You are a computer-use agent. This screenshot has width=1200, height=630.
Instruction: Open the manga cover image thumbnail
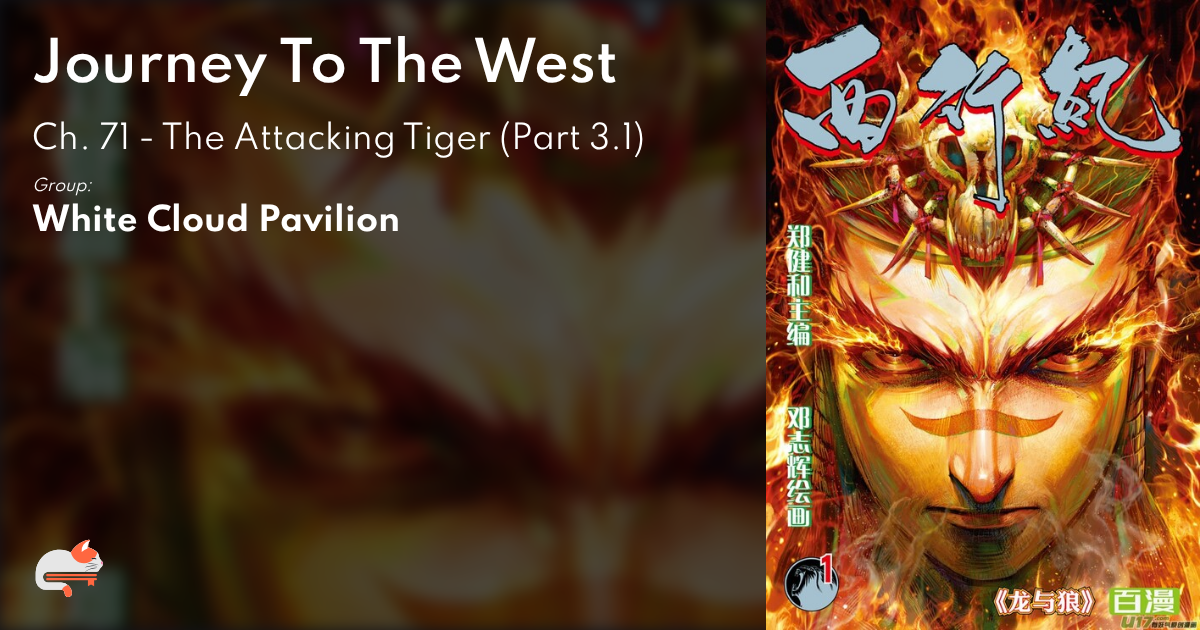click(983, 315)
